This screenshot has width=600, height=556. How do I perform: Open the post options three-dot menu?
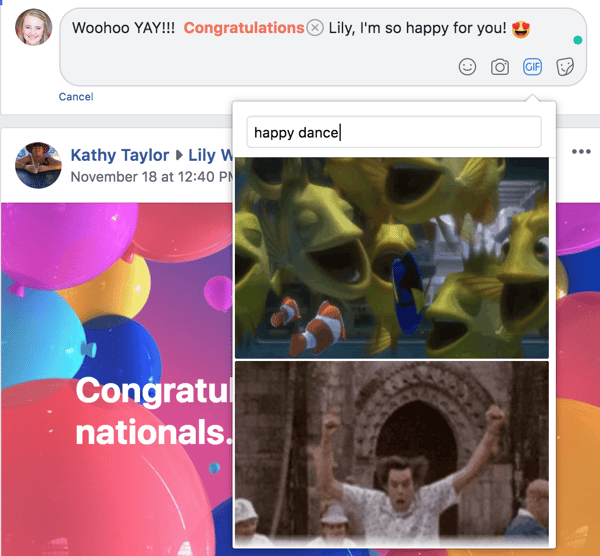(581, 152)
